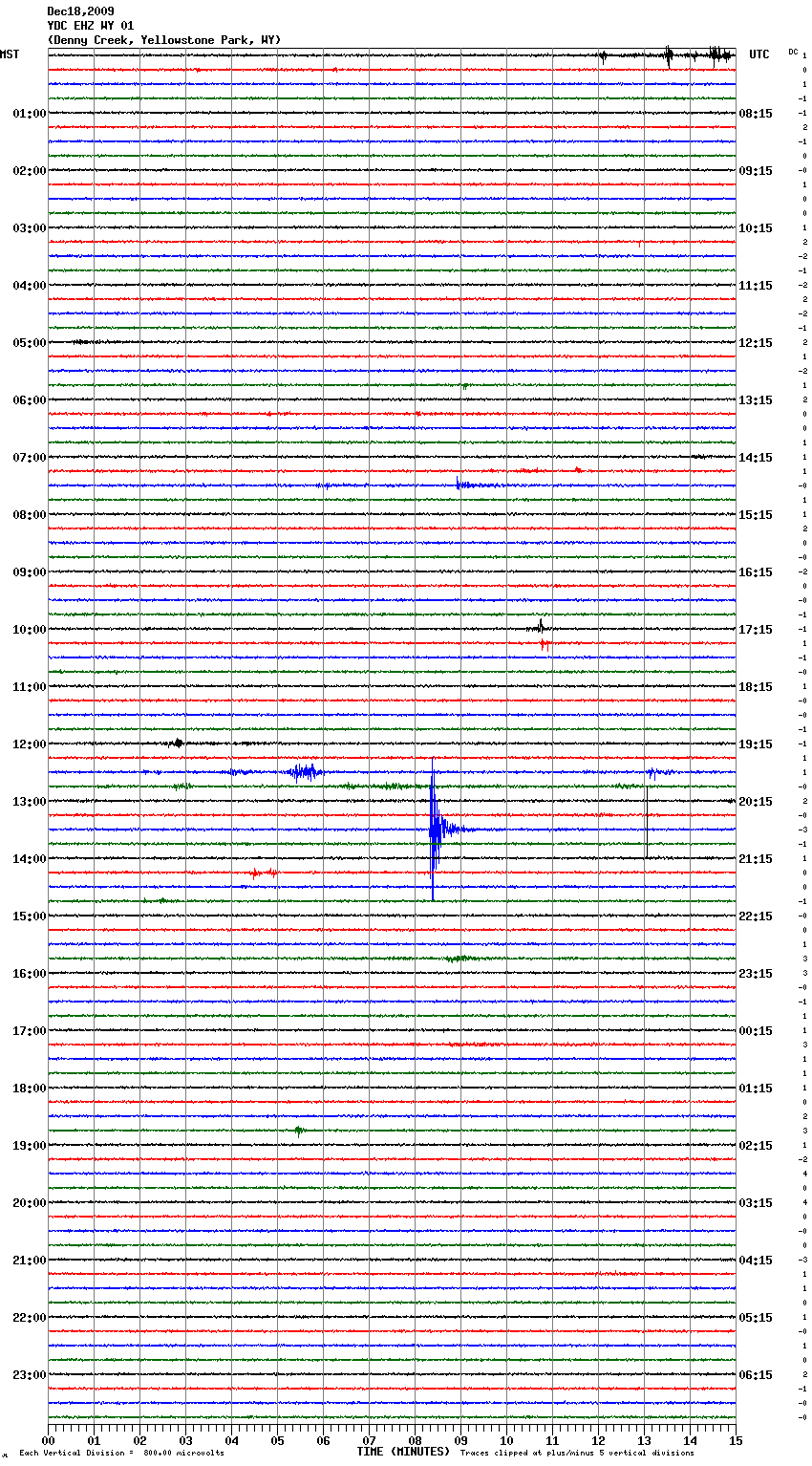
Task: Select the 16:00 MST time label
Action: (30, 974)
